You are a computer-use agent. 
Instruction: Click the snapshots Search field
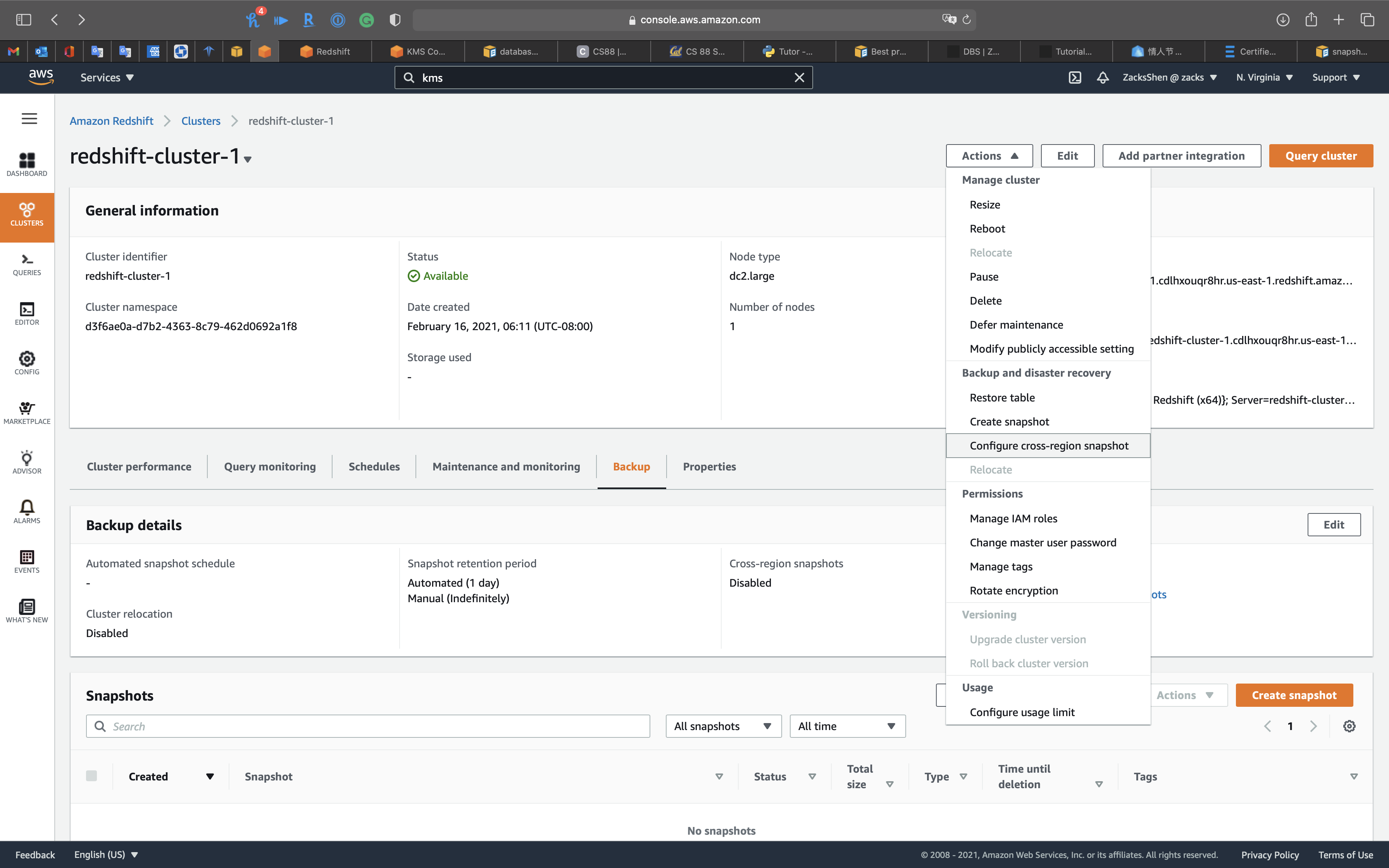point(367,726)
